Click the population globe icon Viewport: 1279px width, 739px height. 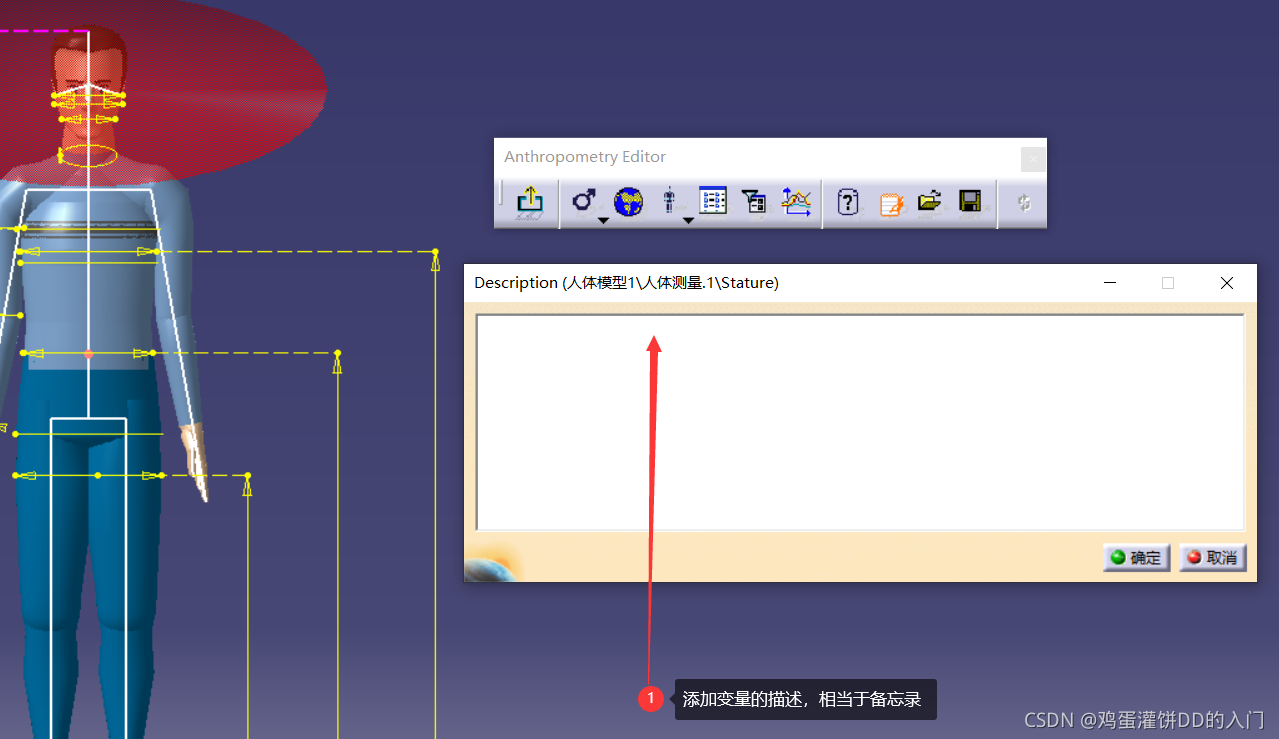(628, 203)
